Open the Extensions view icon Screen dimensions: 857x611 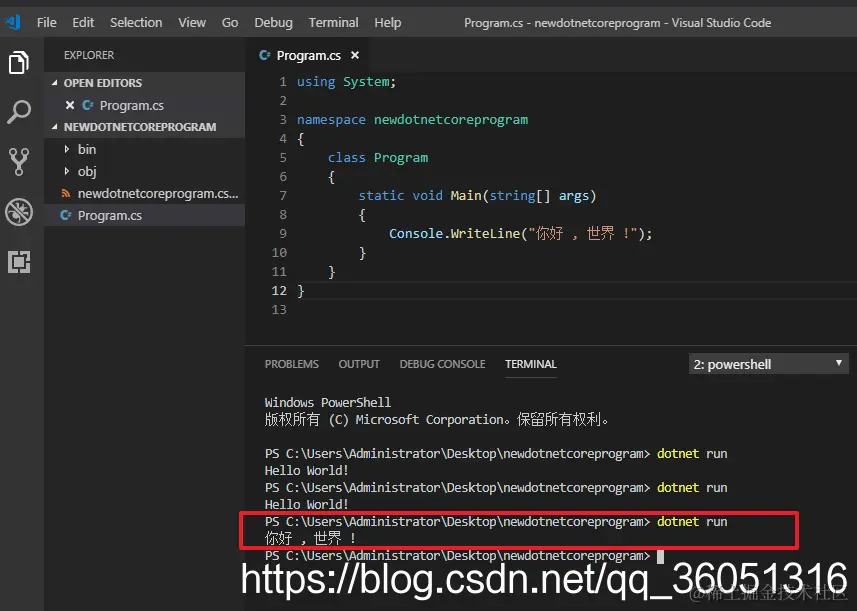pos(19,262)
